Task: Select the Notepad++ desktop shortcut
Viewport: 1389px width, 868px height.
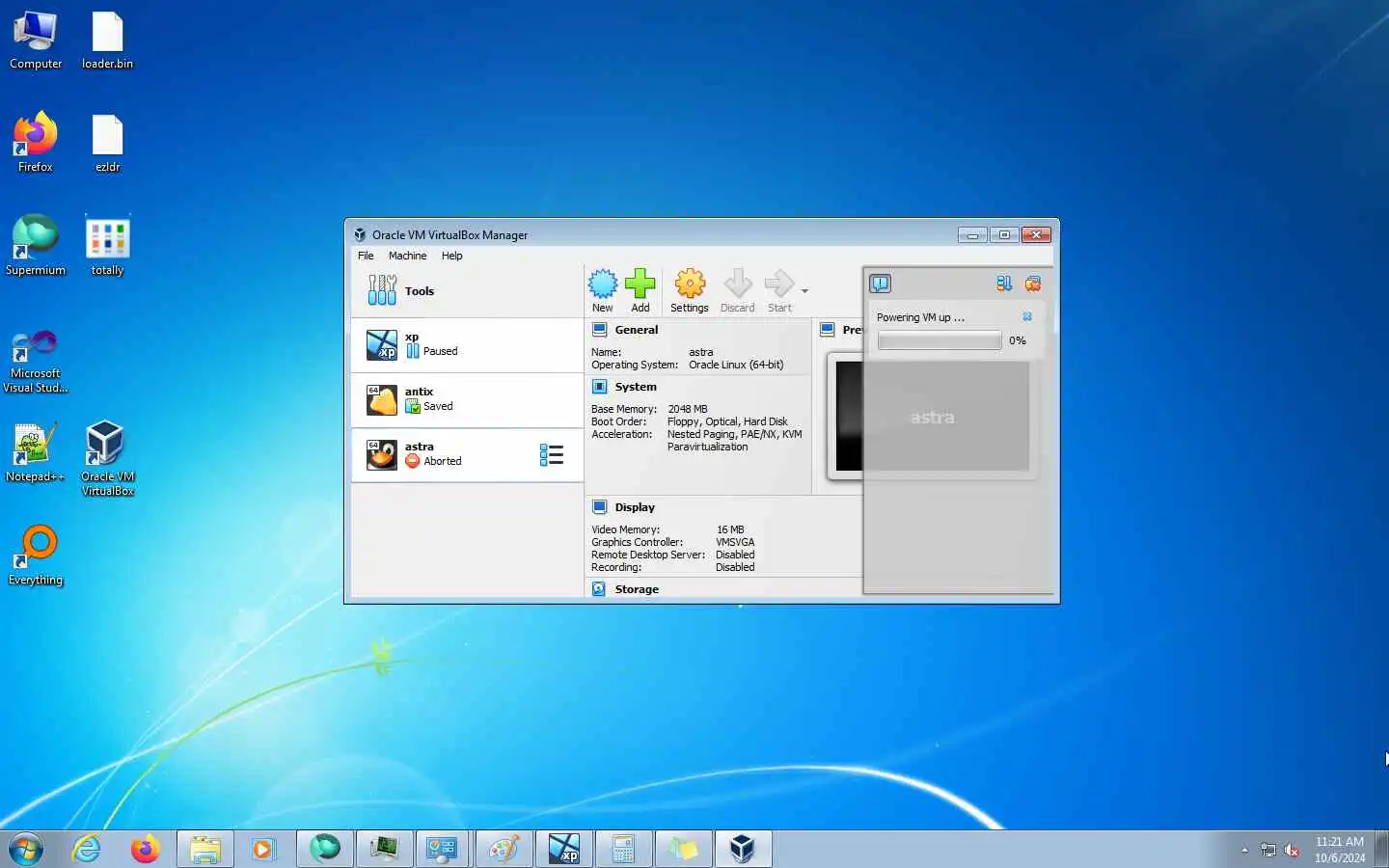Action: click(36, 452)
